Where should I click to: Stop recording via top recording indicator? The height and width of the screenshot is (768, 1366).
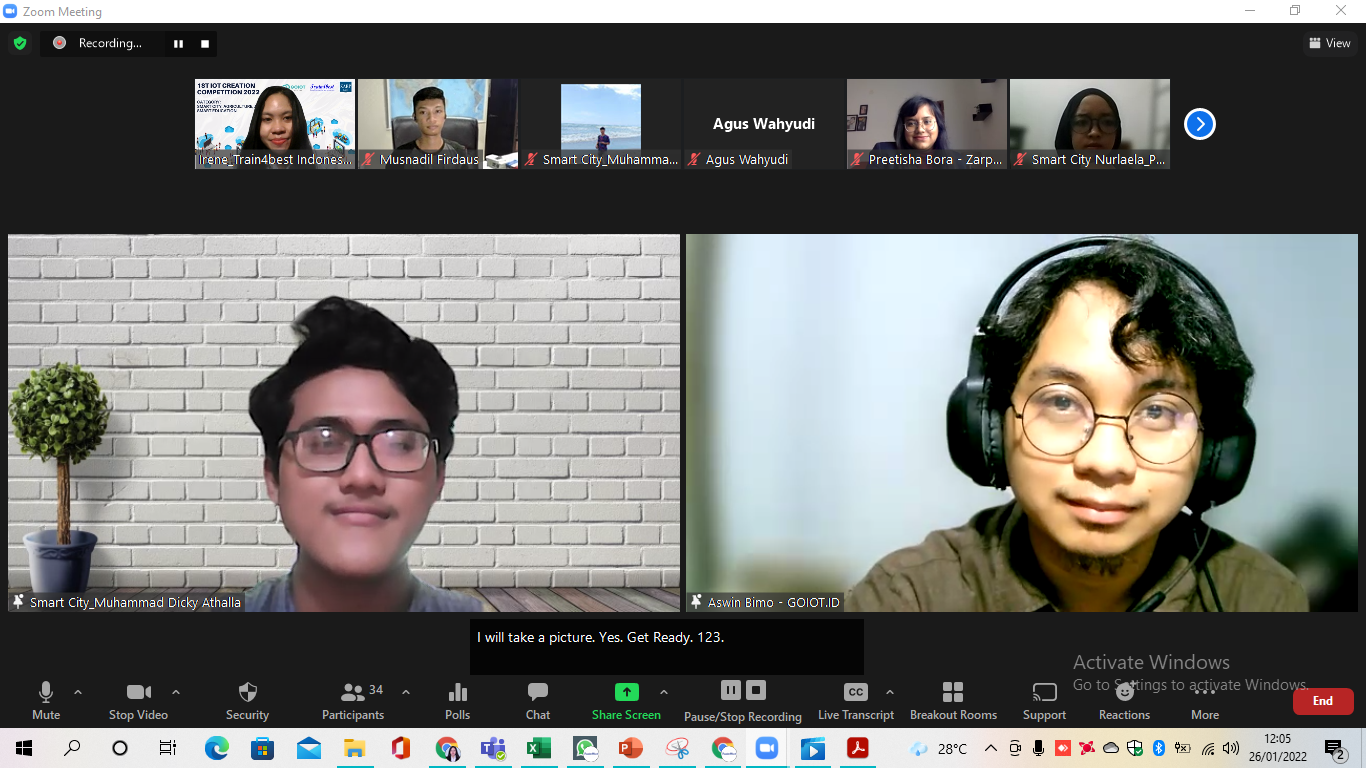tap(205, 43)
